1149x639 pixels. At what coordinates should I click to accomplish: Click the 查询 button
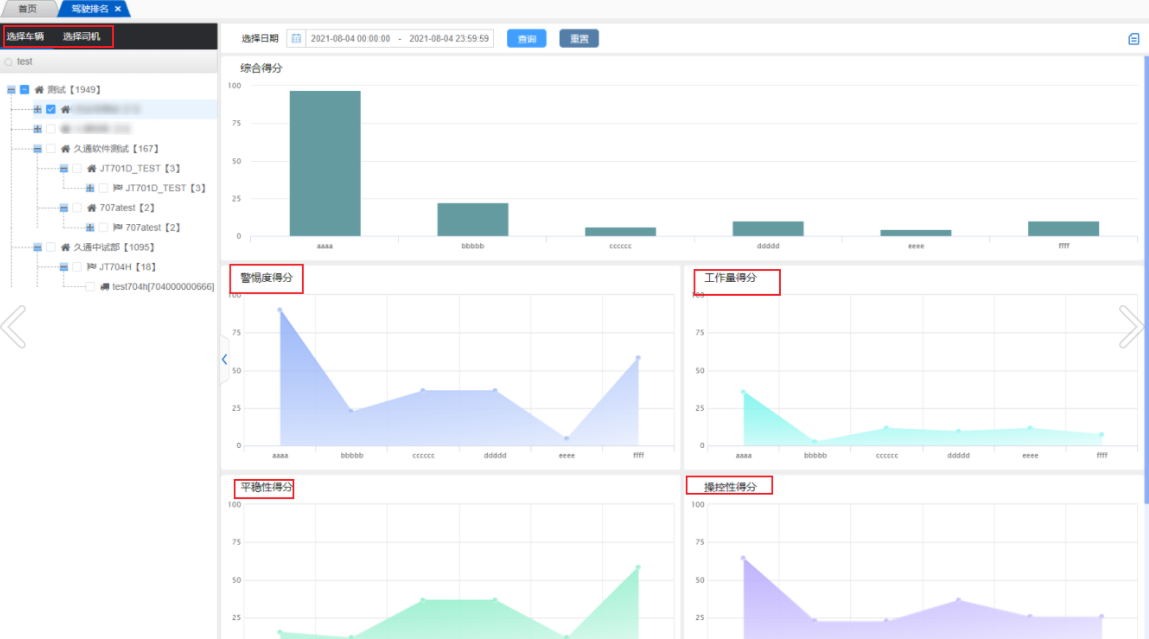pyautogui.click(x=526, y=39)
